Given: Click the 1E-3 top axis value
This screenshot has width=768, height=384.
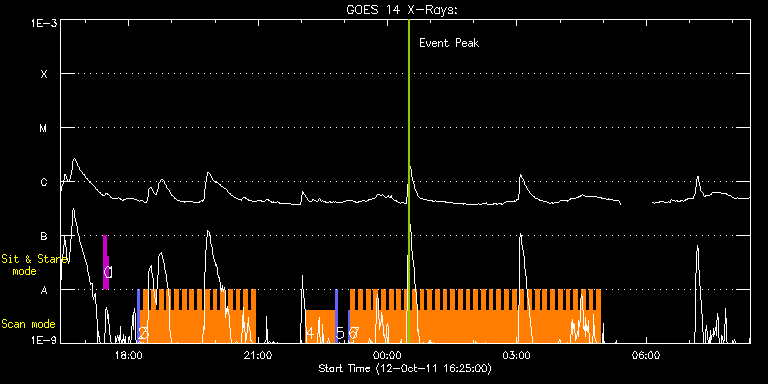Looking at the screenshot, I should 44,23.
